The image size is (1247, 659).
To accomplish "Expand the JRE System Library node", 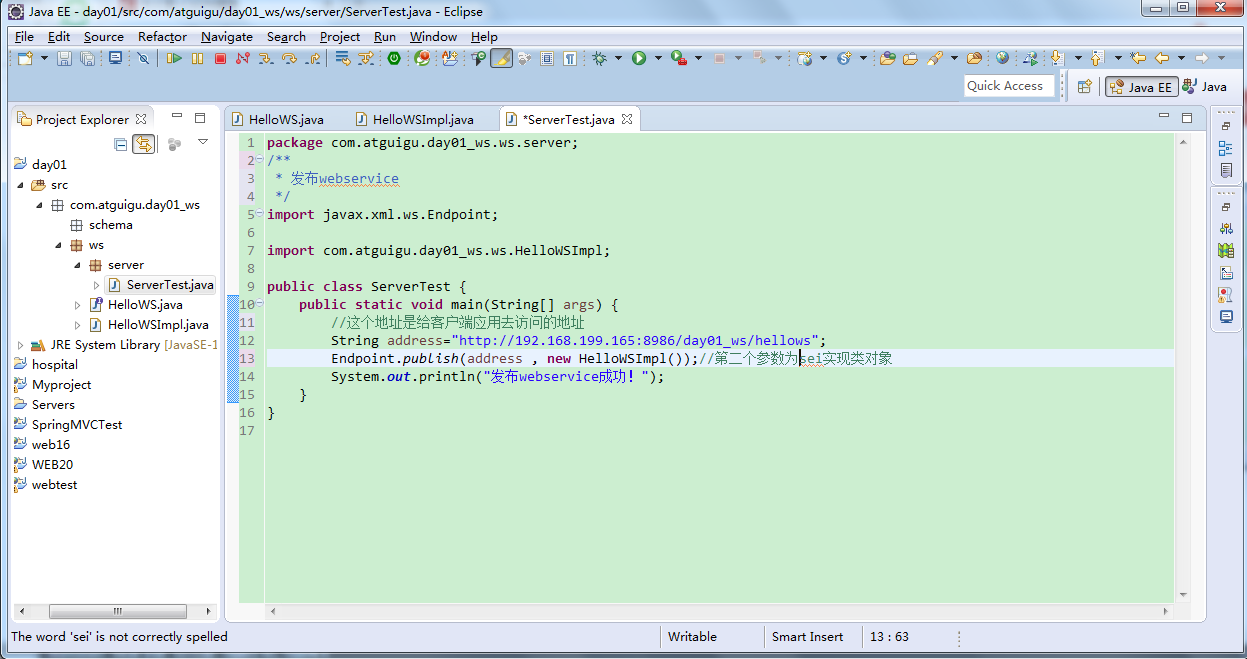I will click(x=20, y=345).
